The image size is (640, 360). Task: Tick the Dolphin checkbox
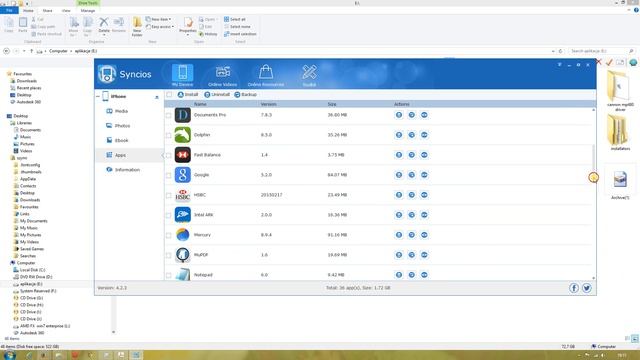[169, 136]
